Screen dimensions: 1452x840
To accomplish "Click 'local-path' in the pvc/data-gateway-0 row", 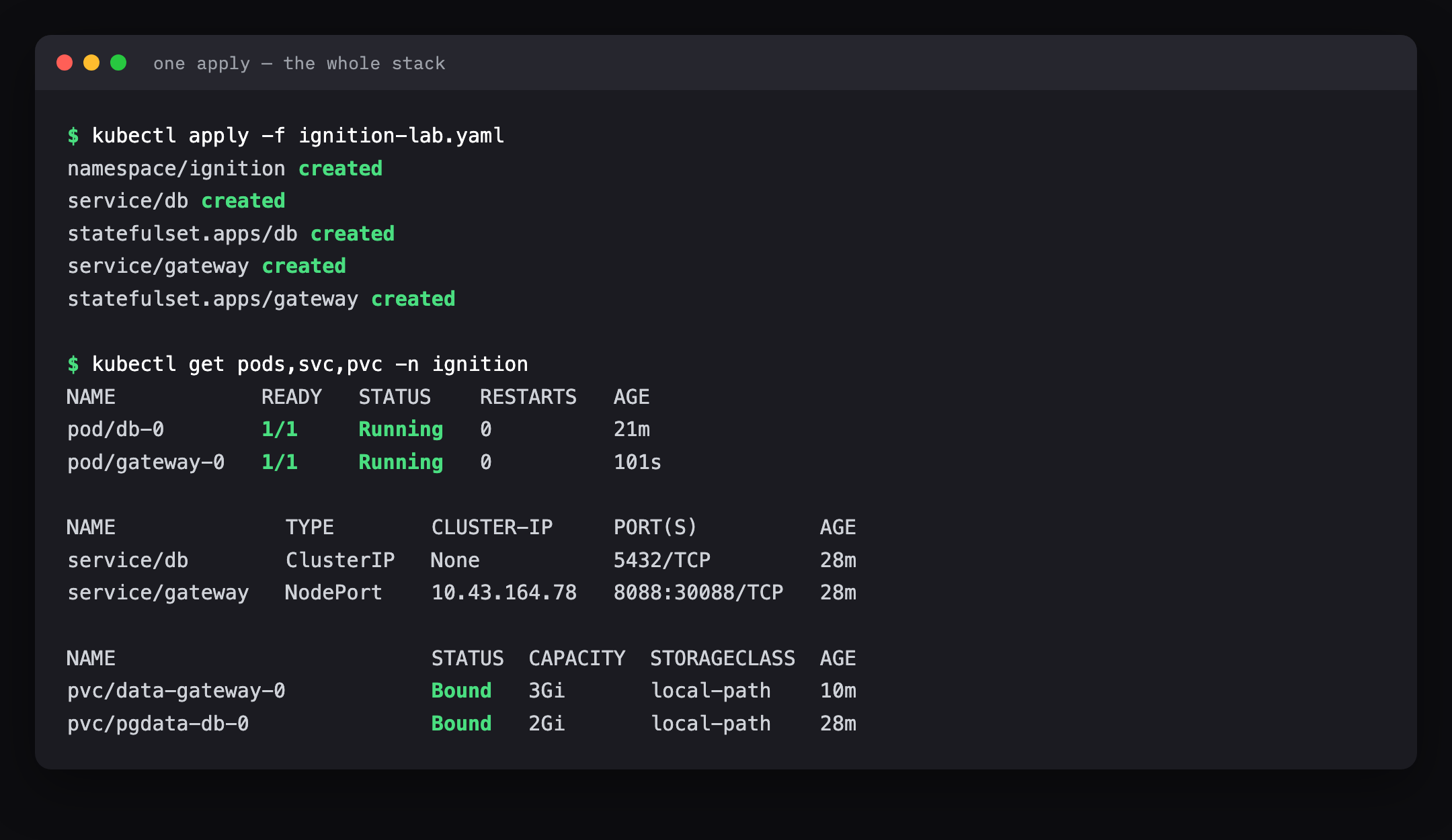I will pyautogui.click(x=711, y=691).
